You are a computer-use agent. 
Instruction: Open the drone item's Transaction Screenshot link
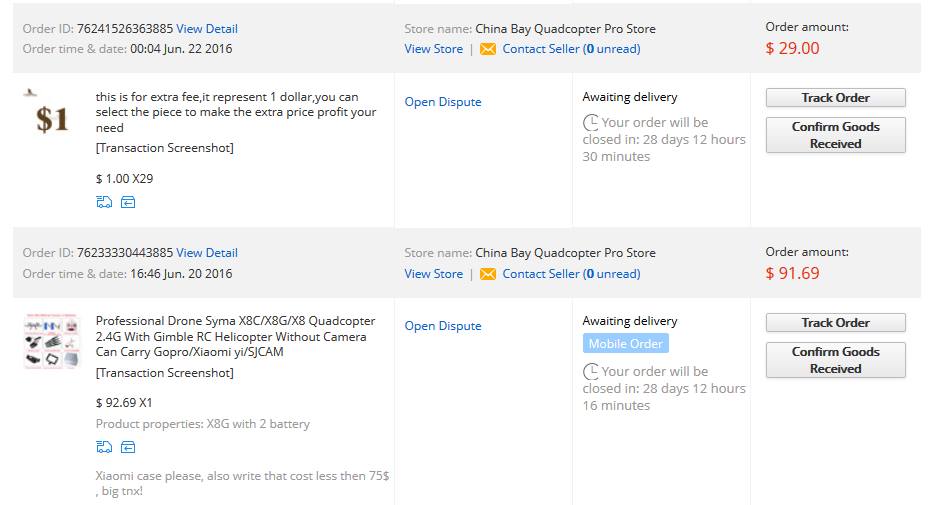pos(165,373)
